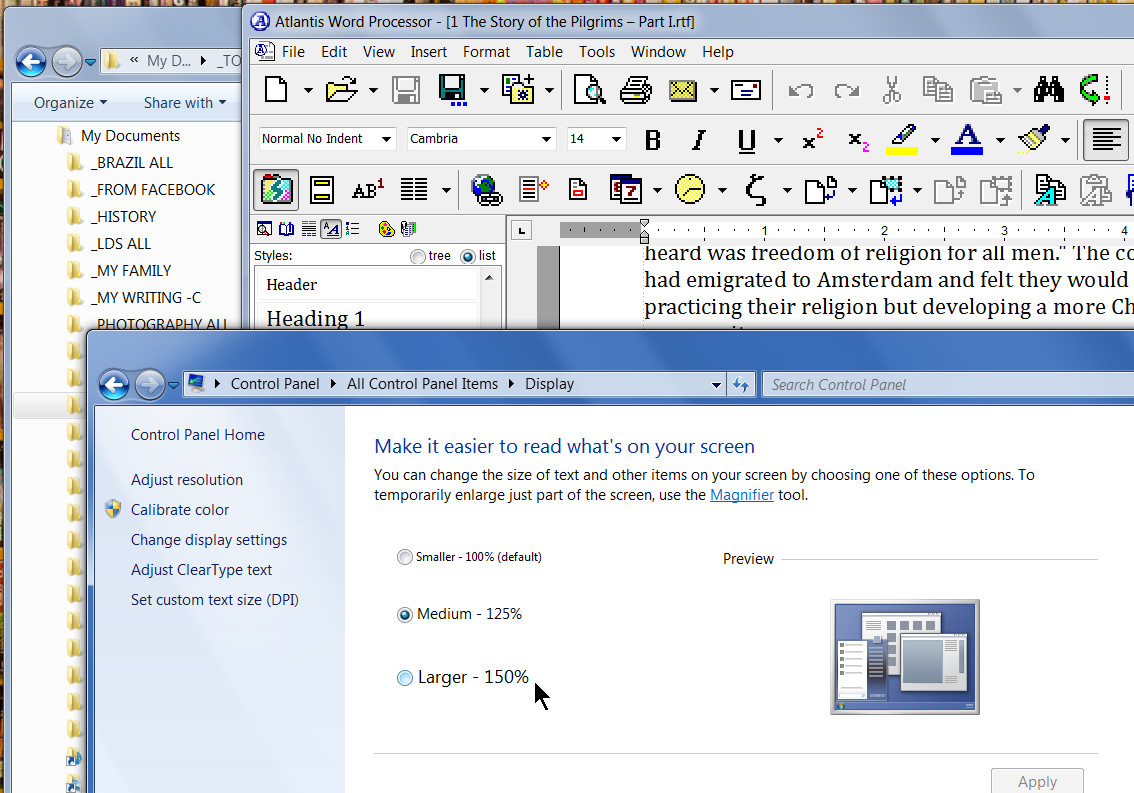Click the yellow clock date/time icon
This screenshot has height=793, width=1134.
coord(690,190)
